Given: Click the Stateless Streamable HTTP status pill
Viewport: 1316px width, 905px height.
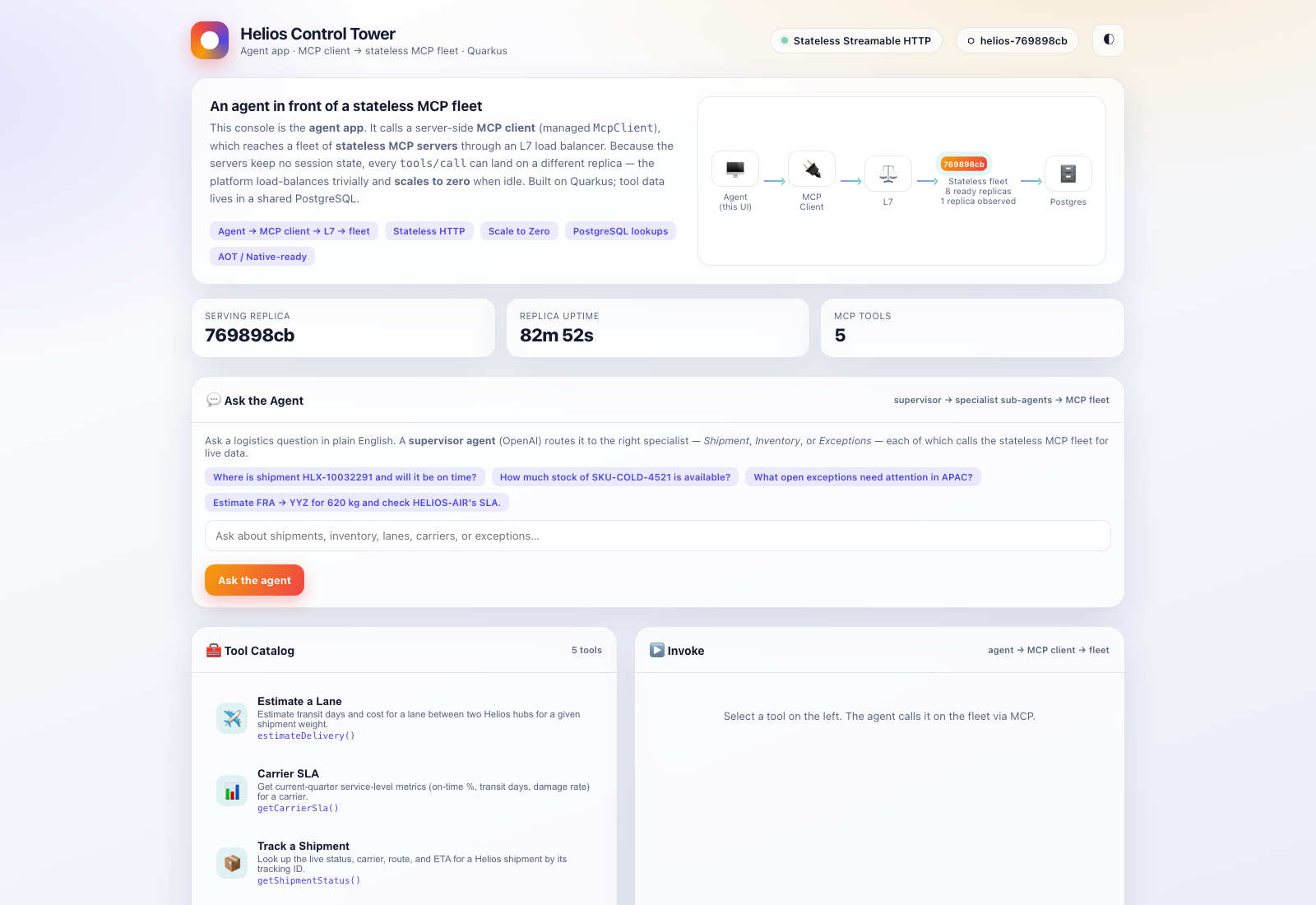Looking at the screenshot, I should click(x=856, y=40).
